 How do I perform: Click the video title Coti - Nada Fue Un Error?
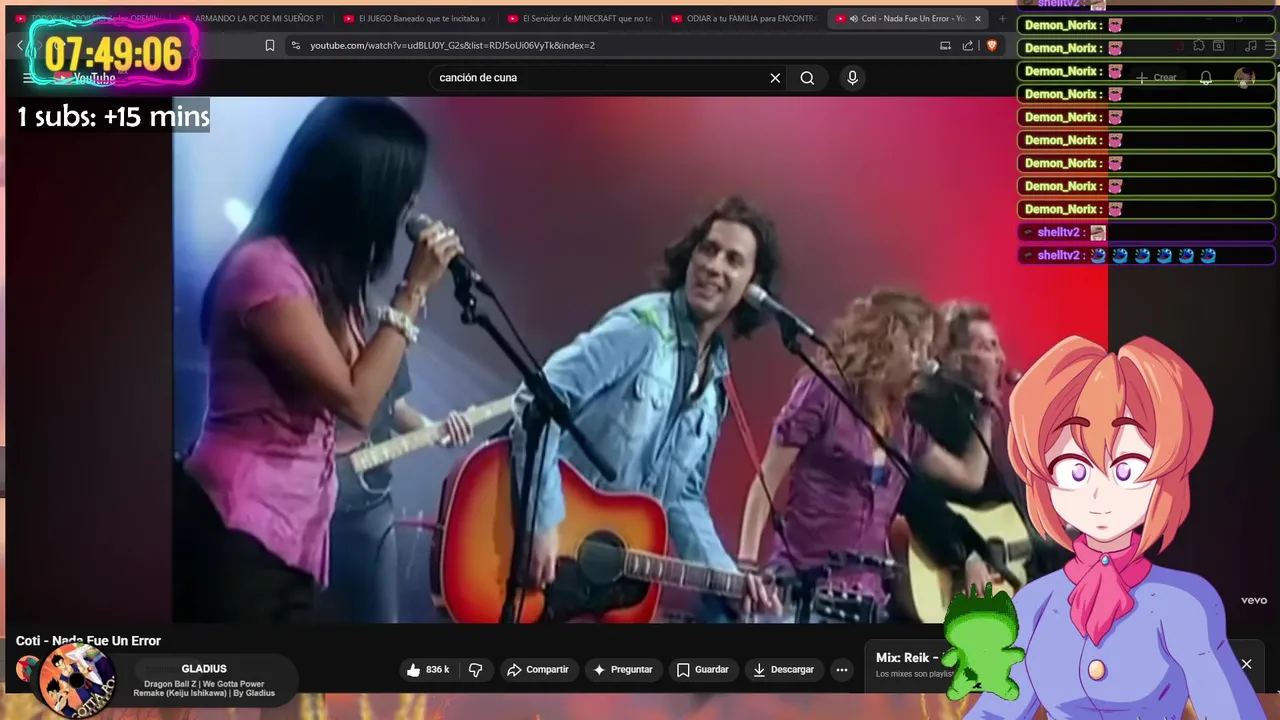(88, 641)
